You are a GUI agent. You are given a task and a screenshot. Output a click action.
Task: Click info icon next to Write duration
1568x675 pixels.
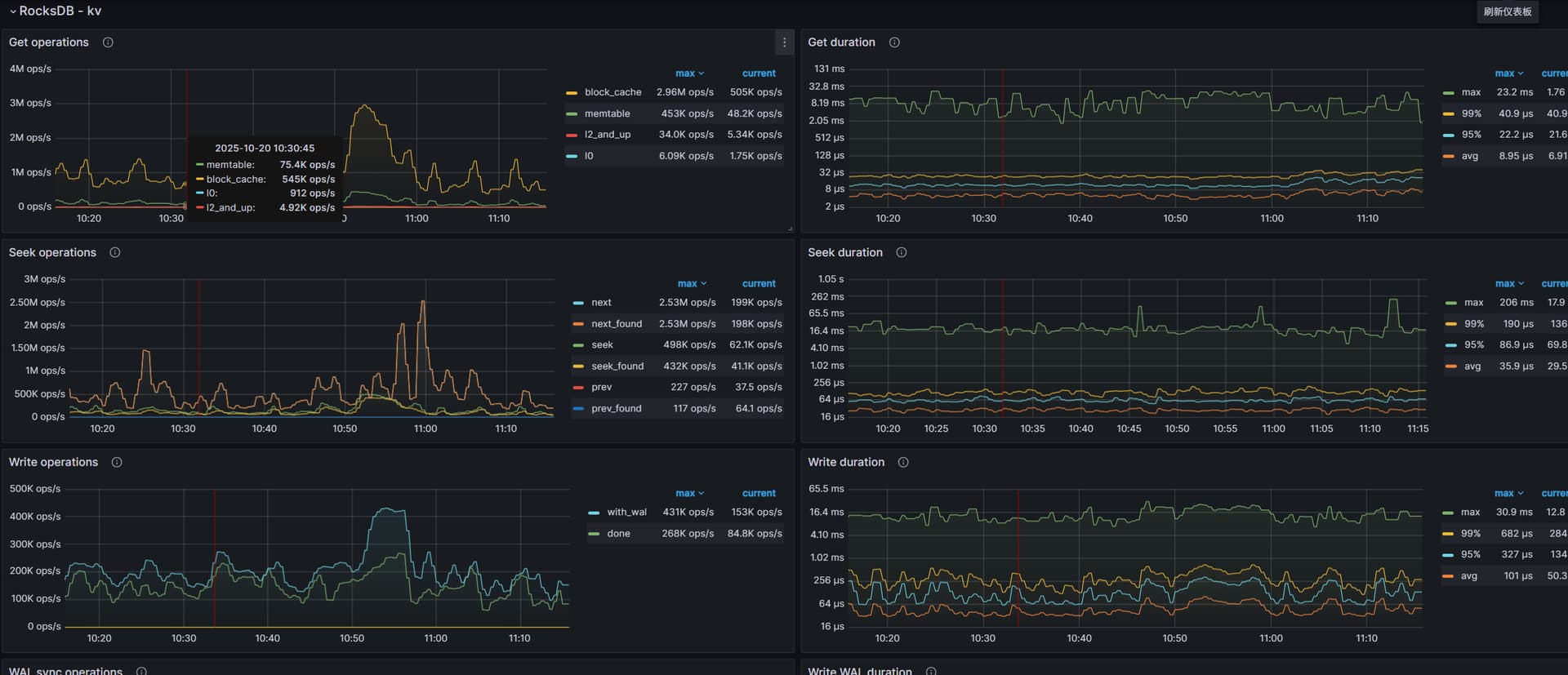point(903,462)
